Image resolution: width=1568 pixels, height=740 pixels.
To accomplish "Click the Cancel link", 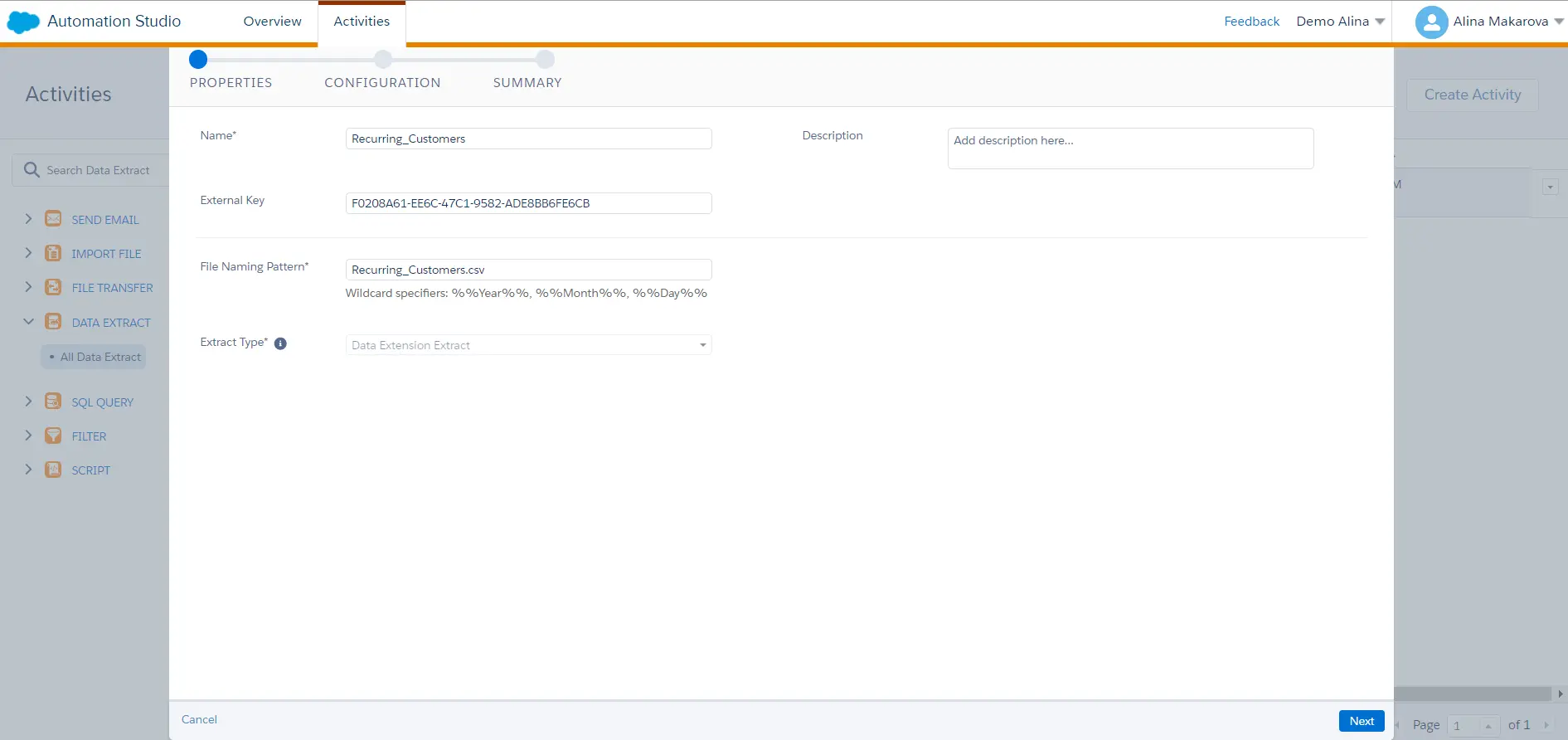I will [x=199, y=719].
